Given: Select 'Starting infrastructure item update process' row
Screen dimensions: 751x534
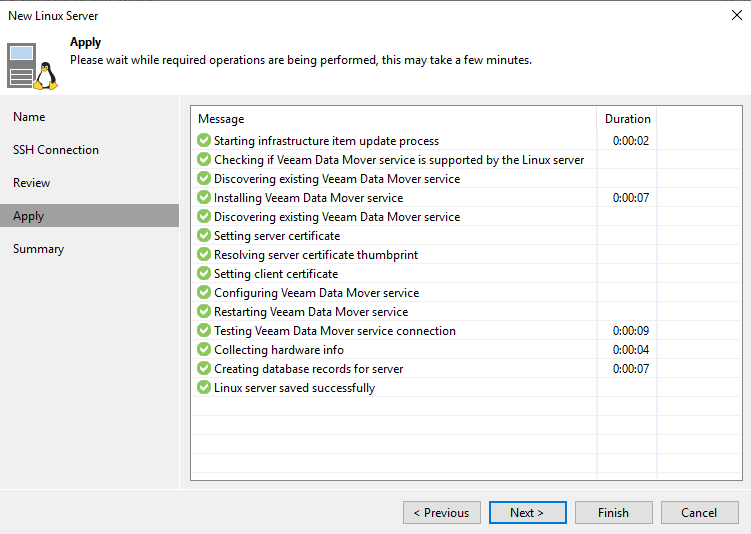Looking at the screenshot, I should pos(467,140).
